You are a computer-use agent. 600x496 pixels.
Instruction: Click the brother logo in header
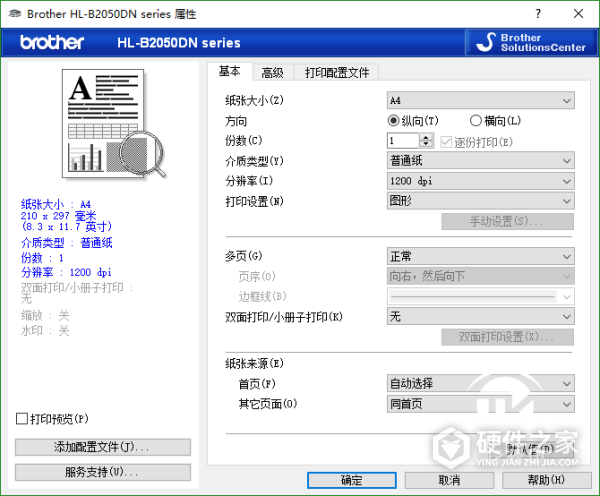click(x=52, y=42)
